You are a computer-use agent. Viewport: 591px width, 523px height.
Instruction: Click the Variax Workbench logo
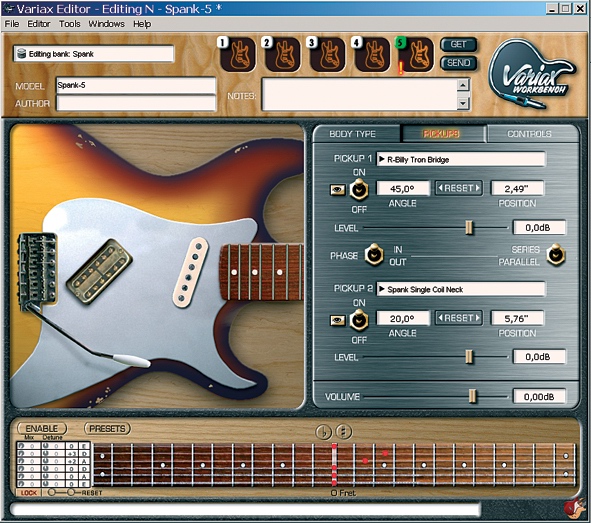pyautogui.click(x=531, y=73)
